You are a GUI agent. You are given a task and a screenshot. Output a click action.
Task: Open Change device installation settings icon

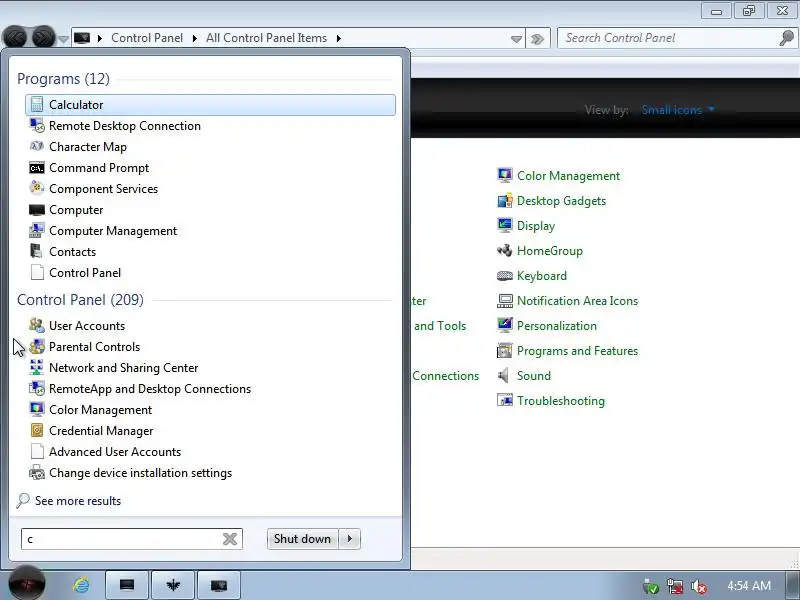[37, 473]
